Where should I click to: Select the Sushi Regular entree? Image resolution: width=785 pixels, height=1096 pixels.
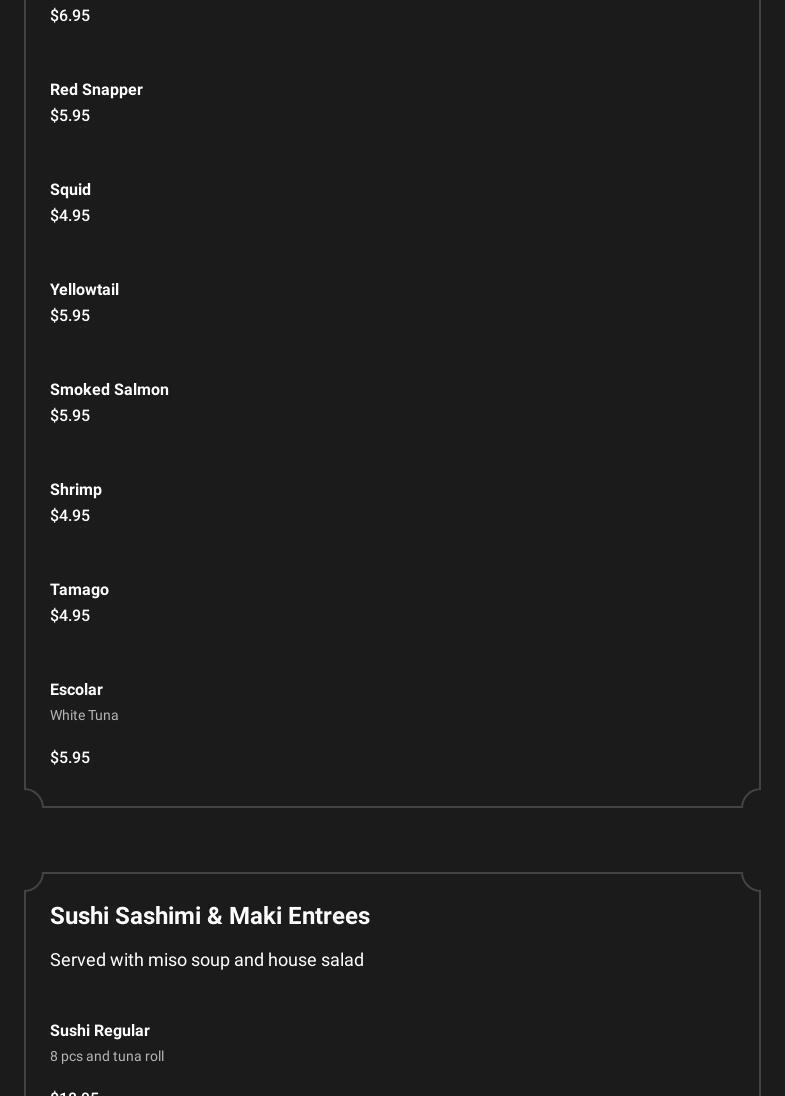pyautogui.click(x=100, y=1031)
